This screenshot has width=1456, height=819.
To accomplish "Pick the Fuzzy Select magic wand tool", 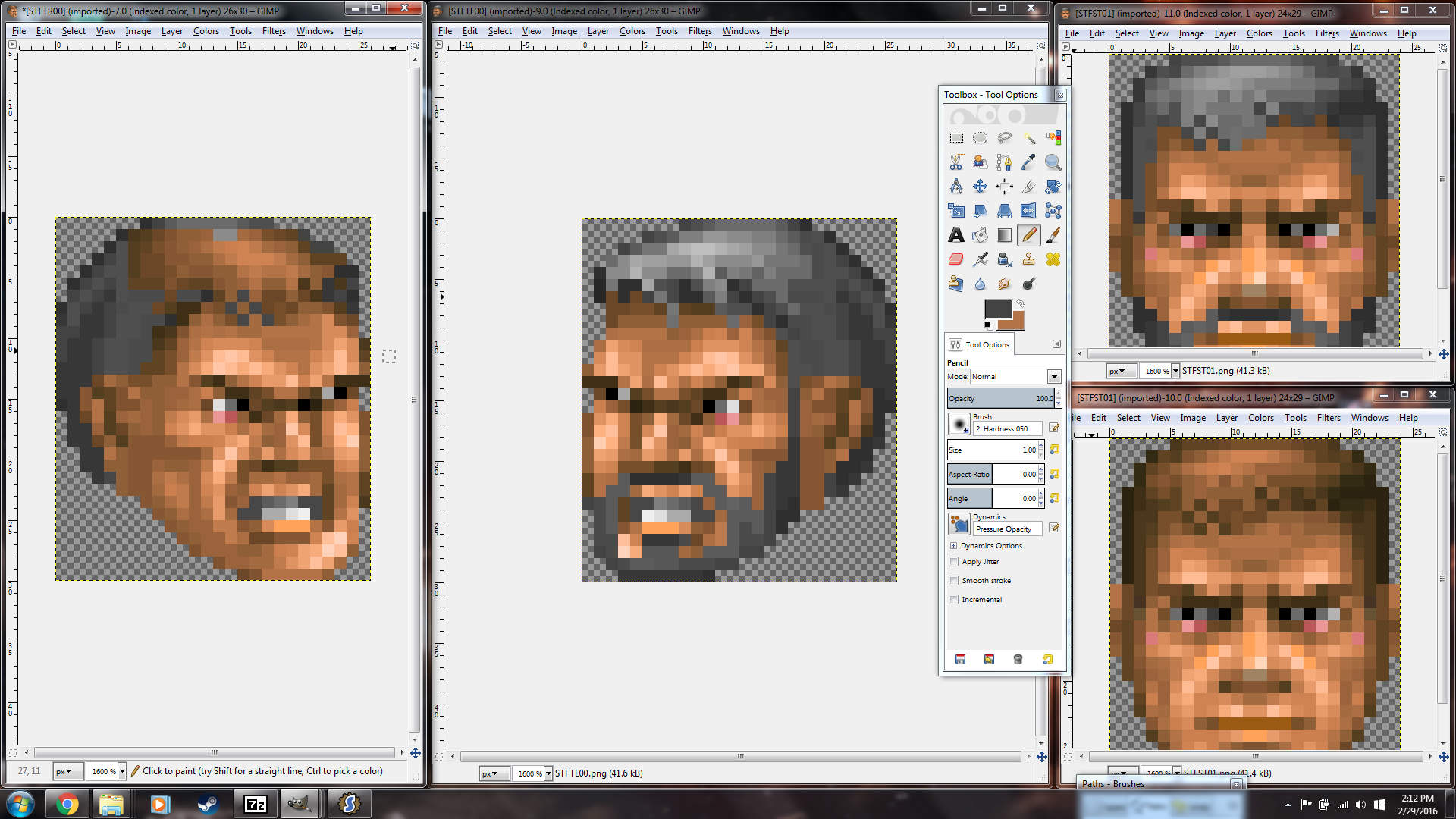I will 1029,138.
